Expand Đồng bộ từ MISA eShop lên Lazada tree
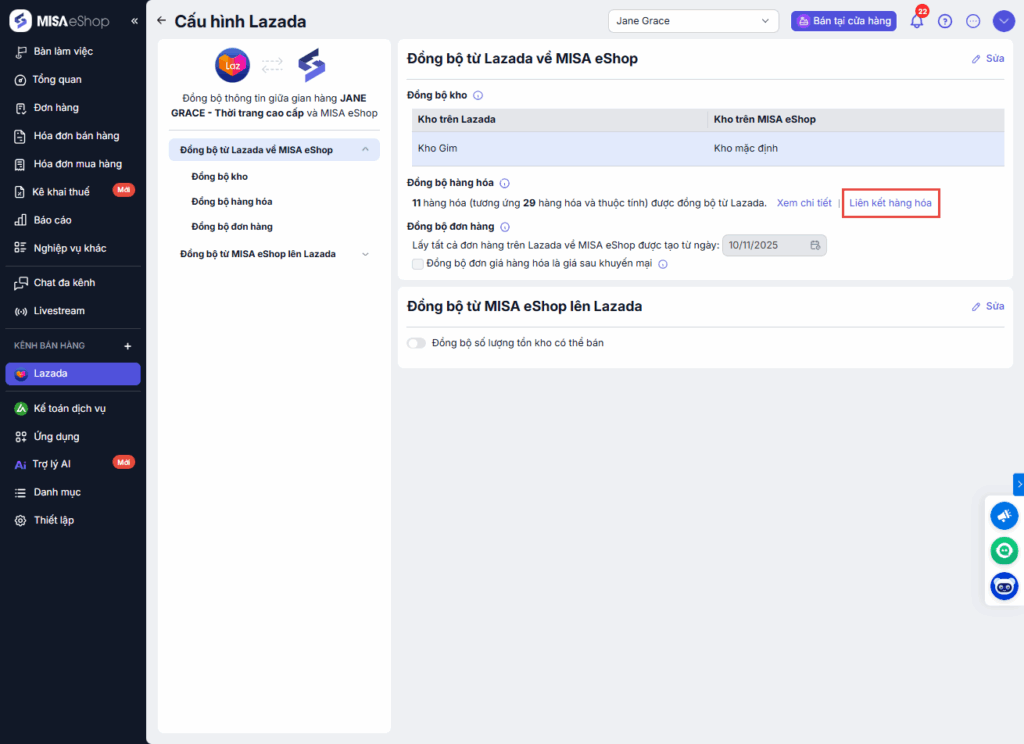Image resolution: width=1024 pixels, height=744 pixels. [x=366, y=254]
